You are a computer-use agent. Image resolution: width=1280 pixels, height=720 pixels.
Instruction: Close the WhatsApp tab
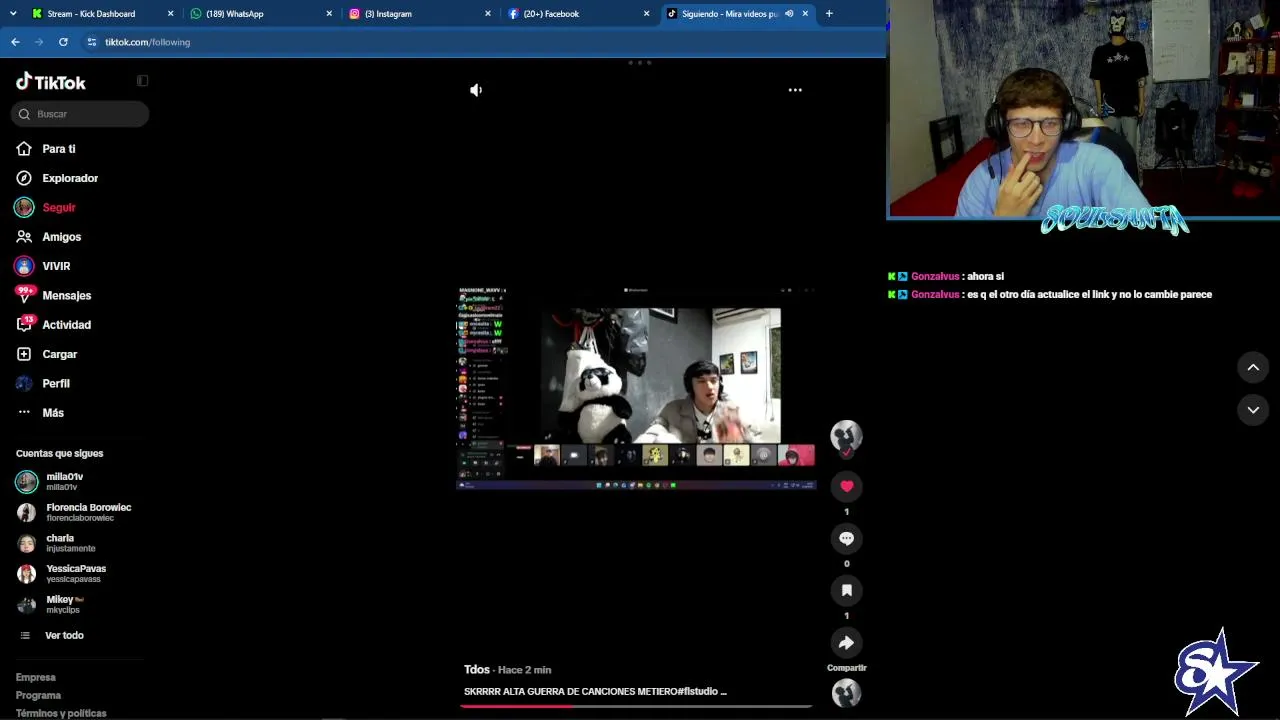pyautogui.click(x=329, y=14)
